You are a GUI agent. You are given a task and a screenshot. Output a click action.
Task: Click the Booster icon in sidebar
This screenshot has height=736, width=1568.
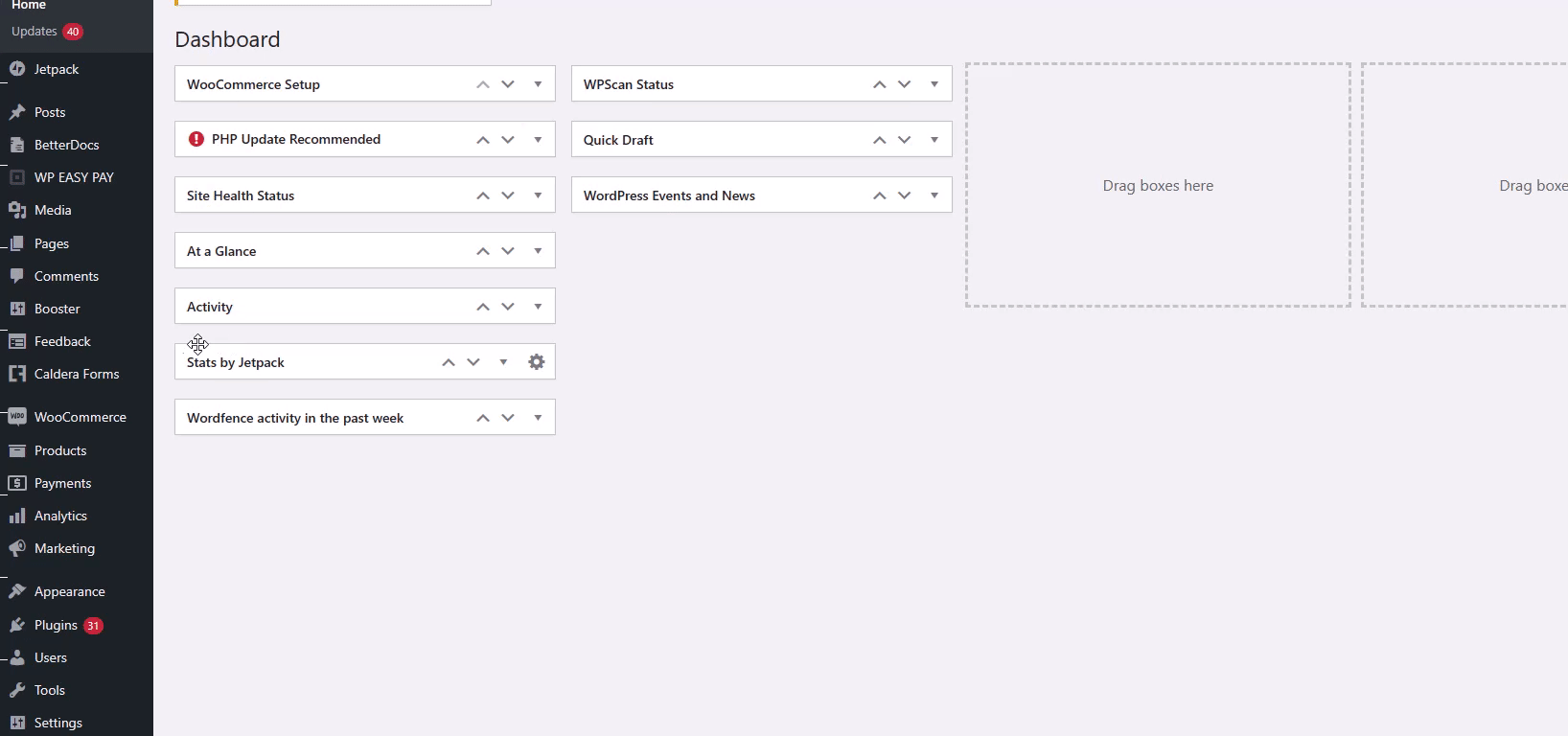pos(17,309)
